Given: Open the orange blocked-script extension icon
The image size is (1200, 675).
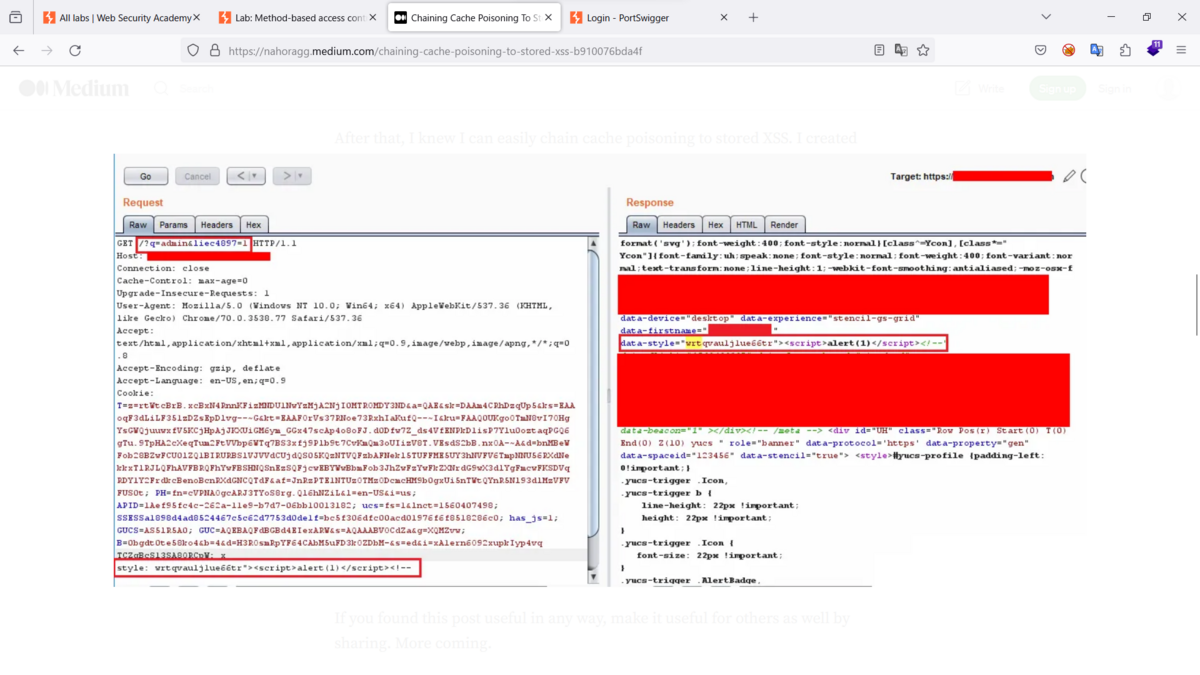Looking at the screenshot, I should [x=1069, y=50].
